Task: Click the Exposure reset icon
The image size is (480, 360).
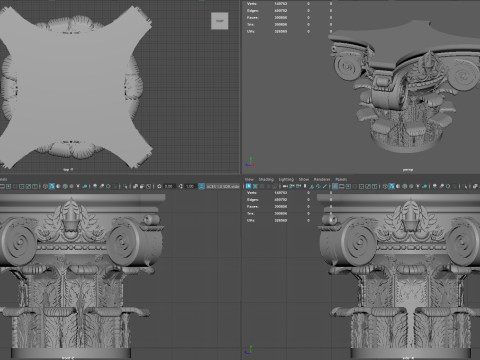Action: click(159, 186)
